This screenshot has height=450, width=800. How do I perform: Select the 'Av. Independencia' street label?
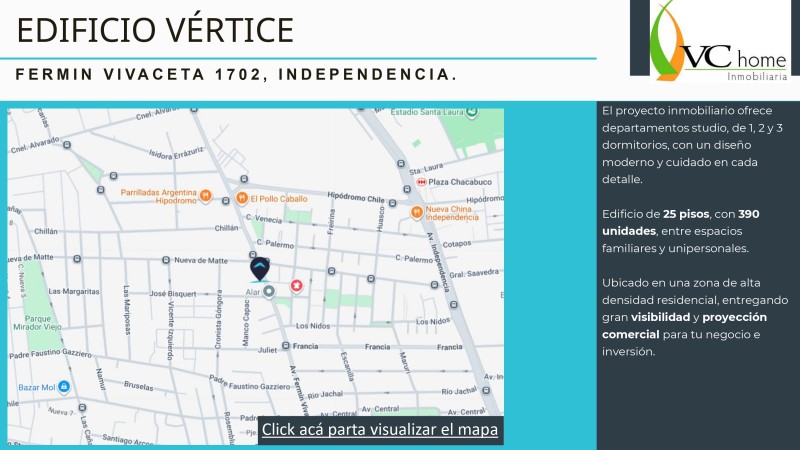pyautogui.click(x=438, y=262)
